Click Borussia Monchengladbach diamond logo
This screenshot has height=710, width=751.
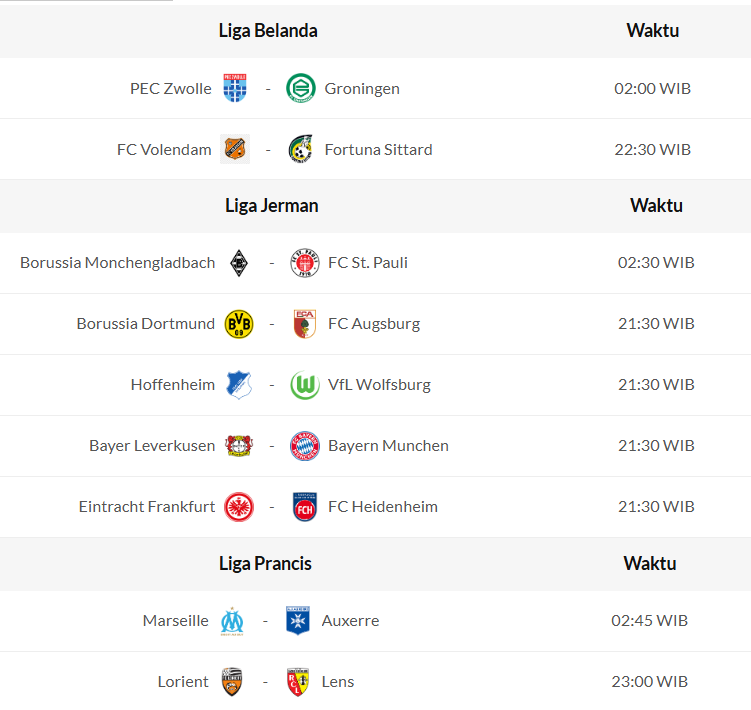tap(239, 263)
